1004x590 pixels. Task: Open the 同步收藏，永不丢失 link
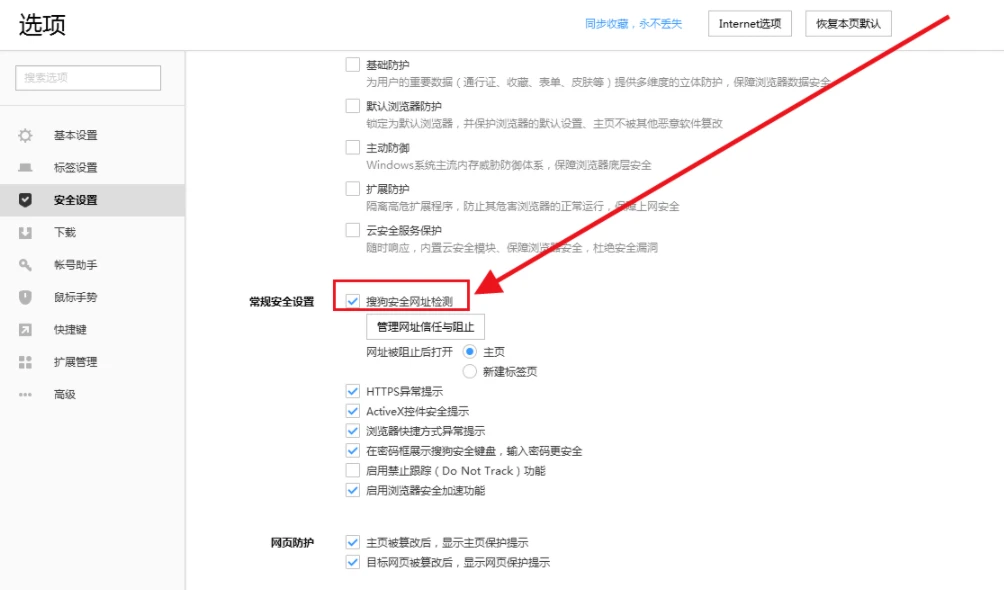pos(633,24)
